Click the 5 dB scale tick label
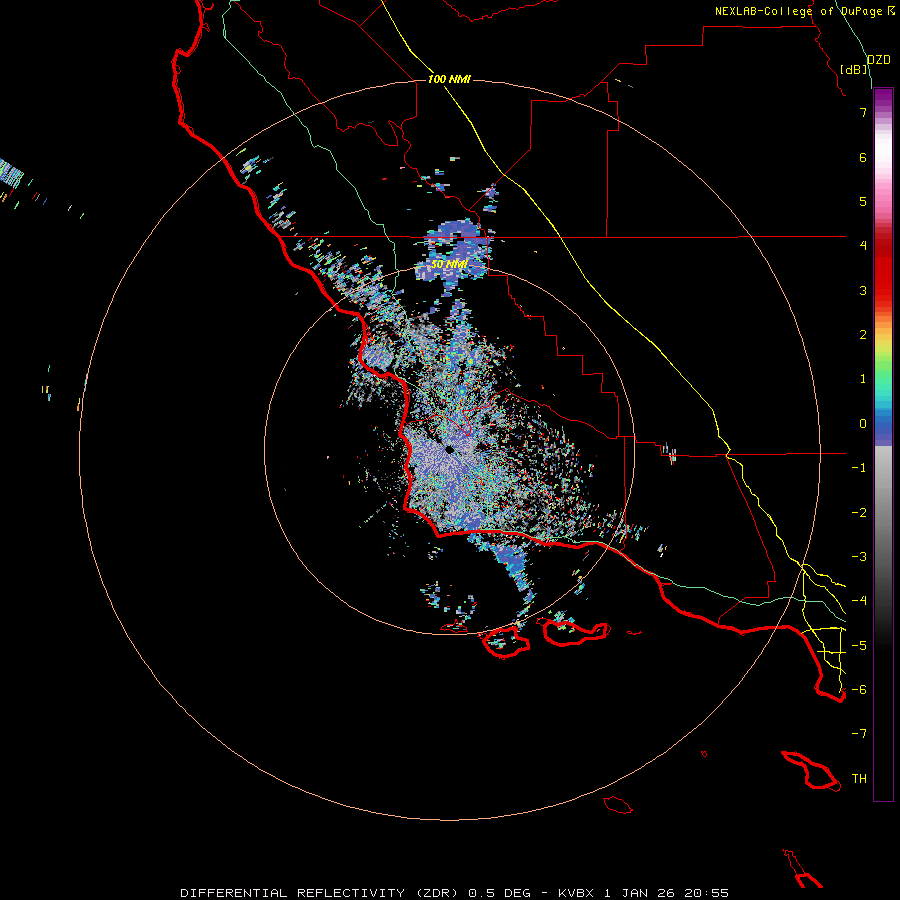Viewport: 900px width, 900px height. 862,201
